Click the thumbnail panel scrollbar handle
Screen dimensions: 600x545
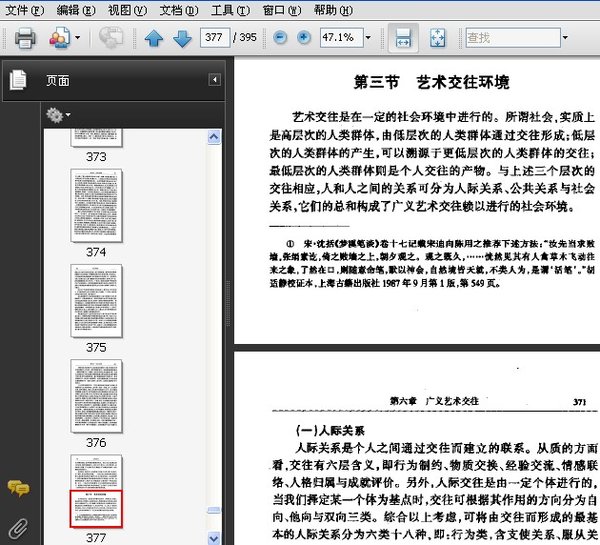point(214,511)
